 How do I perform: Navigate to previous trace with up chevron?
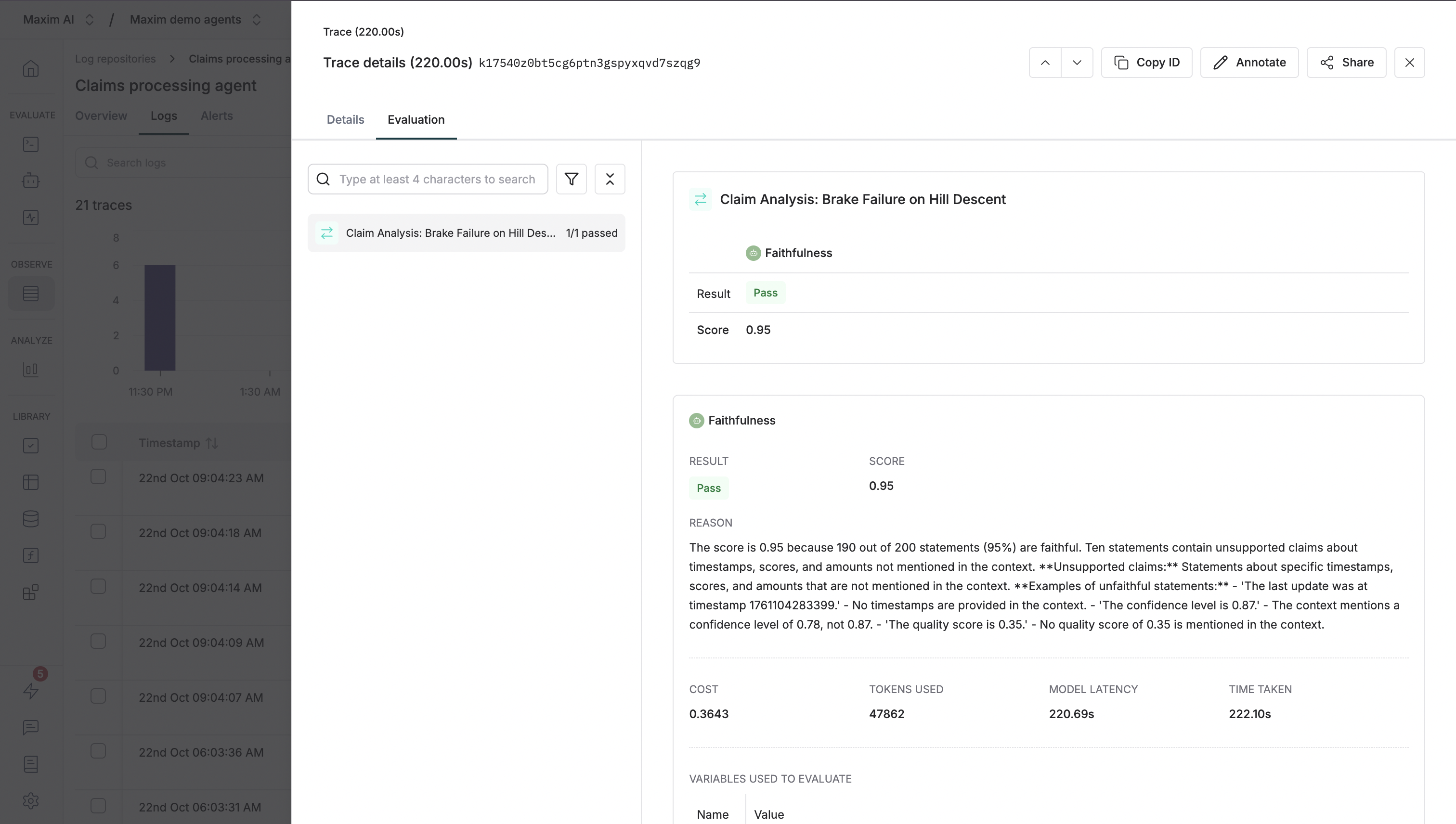[1044, 62]
